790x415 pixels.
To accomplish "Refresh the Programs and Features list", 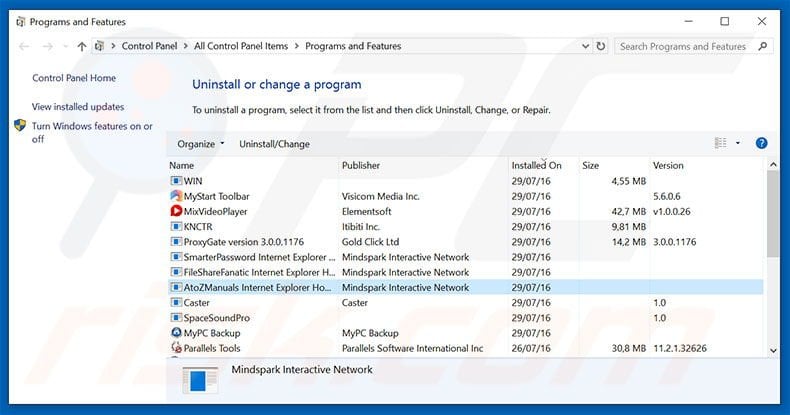I will pyautogui.click(x=601, y=46).
